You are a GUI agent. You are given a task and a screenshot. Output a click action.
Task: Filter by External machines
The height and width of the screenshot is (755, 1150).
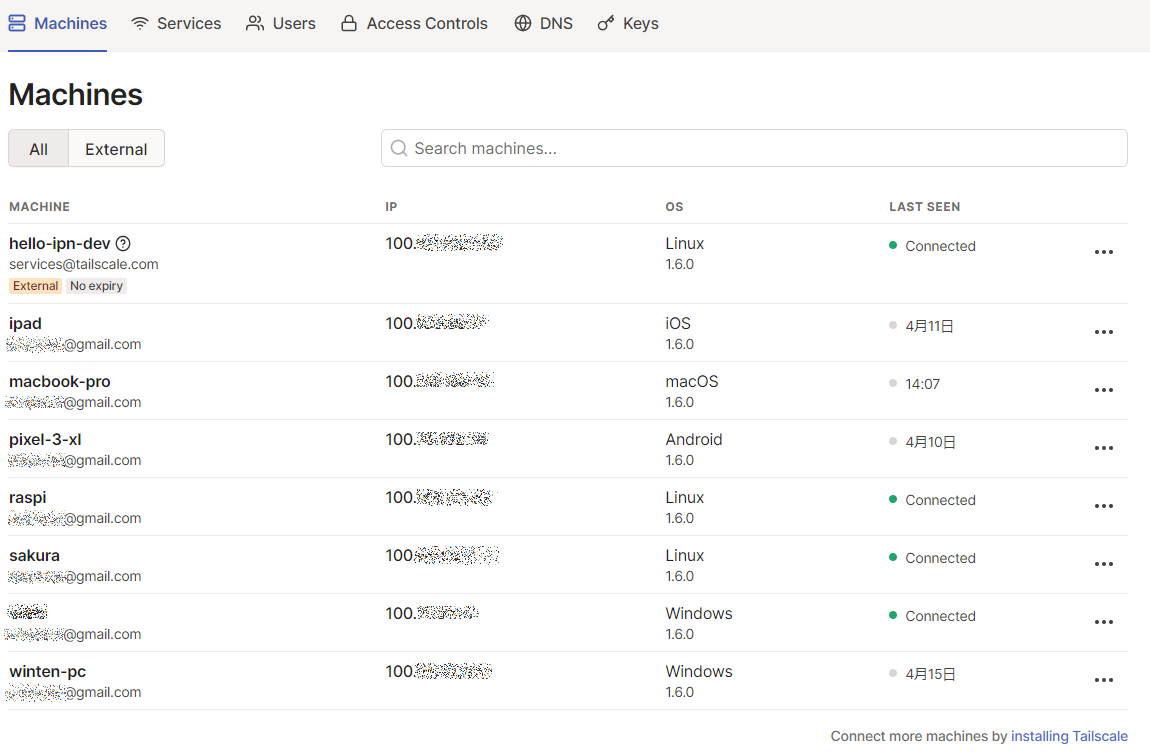tap(116, 149)
